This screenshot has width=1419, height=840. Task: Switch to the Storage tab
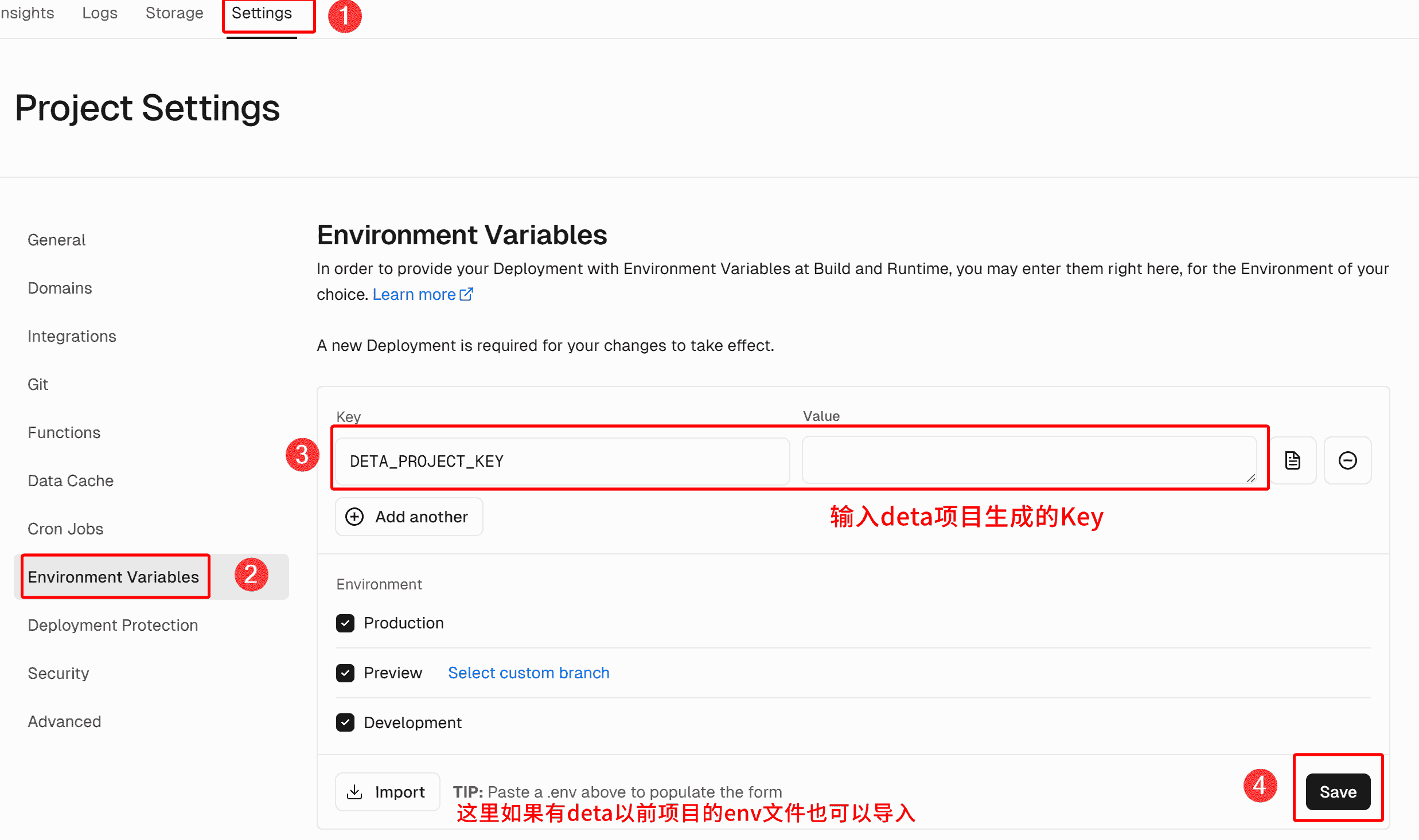click(x=174, y=13)
